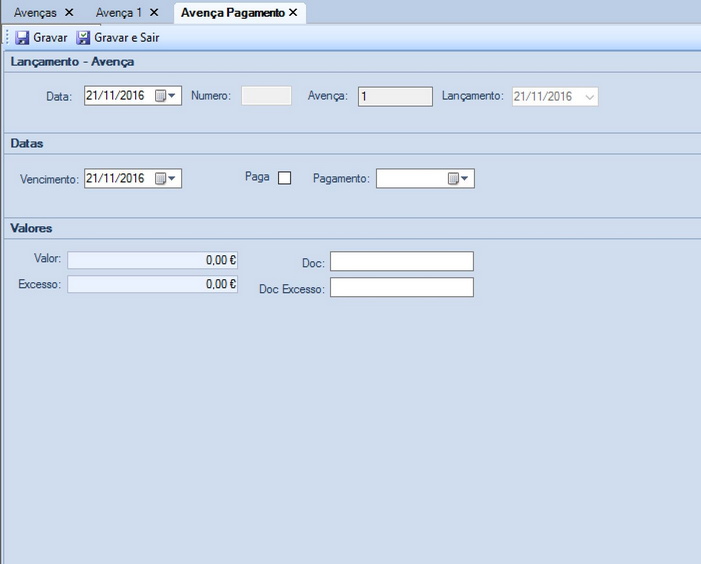
Task: Click the Vencimento date text 21/11/2016
Action: point(115,178)
